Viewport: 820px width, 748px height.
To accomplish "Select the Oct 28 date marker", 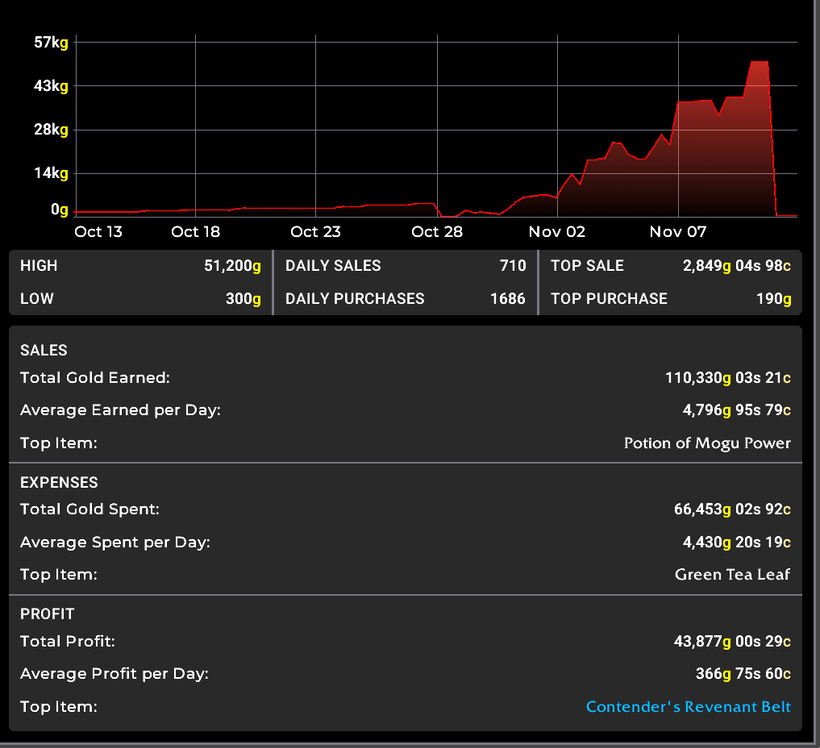I will click(437, 232).
